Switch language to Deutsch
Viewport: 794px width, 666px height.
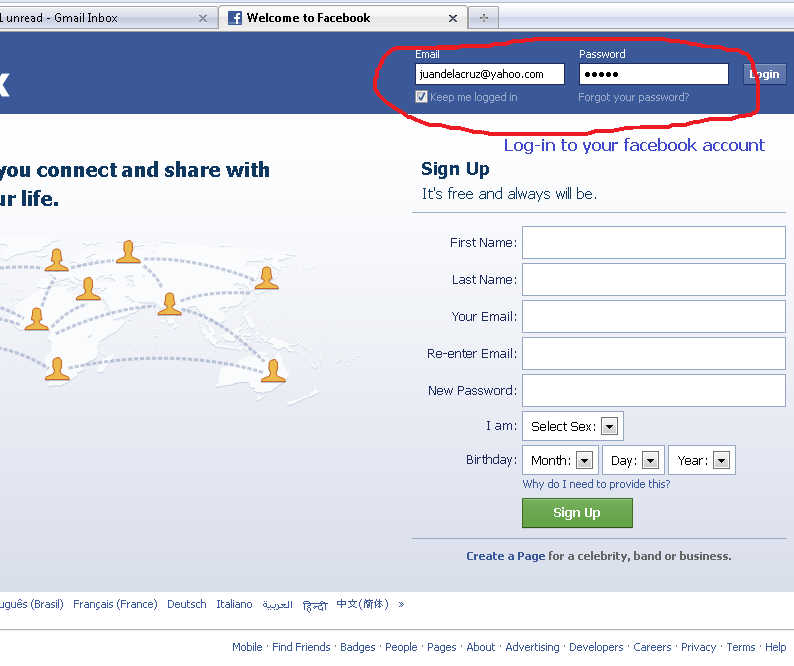[187, 604]
